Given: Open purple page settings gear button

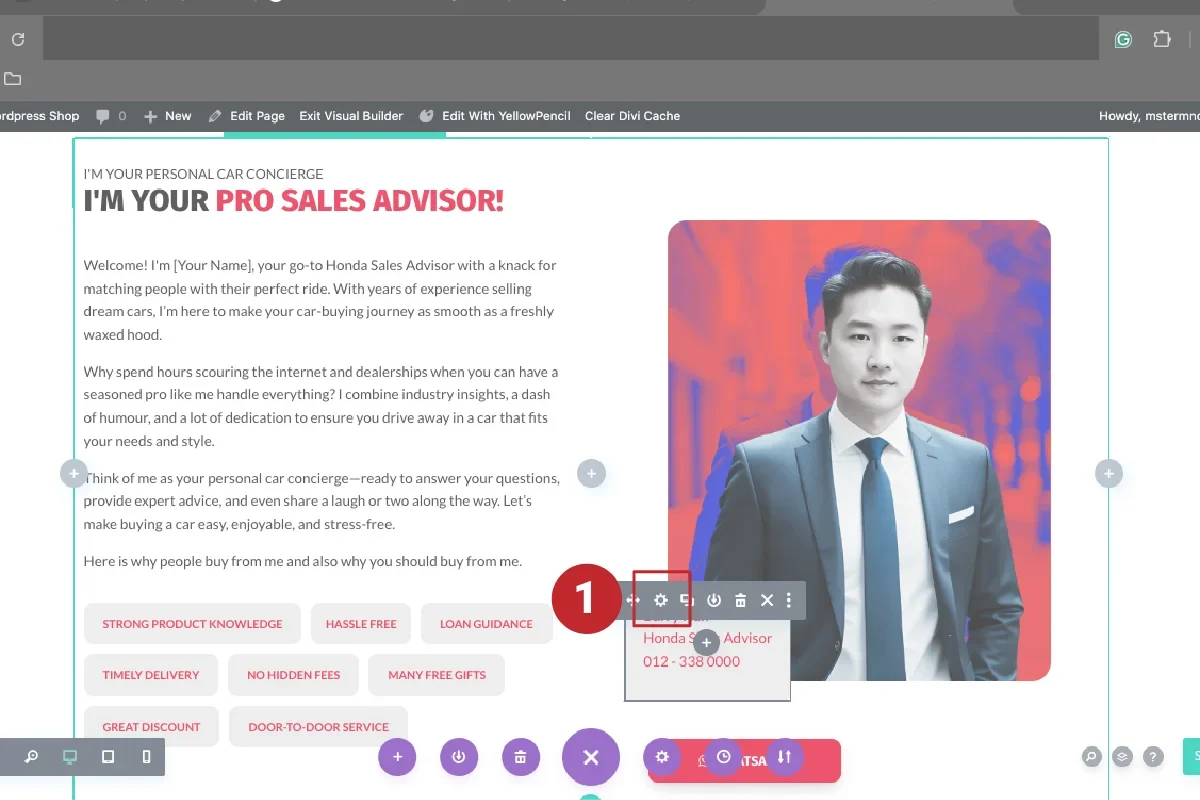Looking at the screenshot, I should 661,757.
